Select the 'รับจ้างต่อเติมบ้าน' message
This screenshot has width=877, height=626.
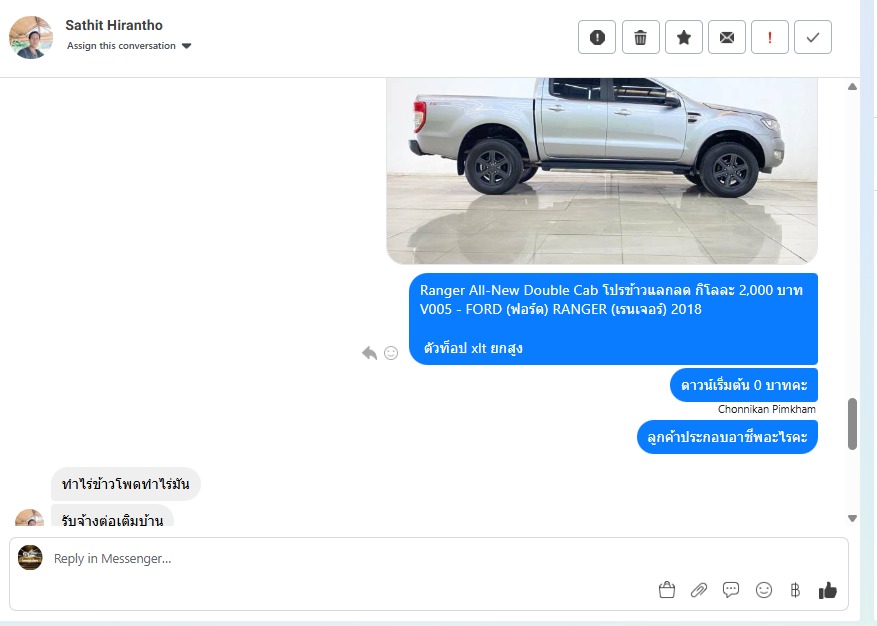[x=112, y=516]
